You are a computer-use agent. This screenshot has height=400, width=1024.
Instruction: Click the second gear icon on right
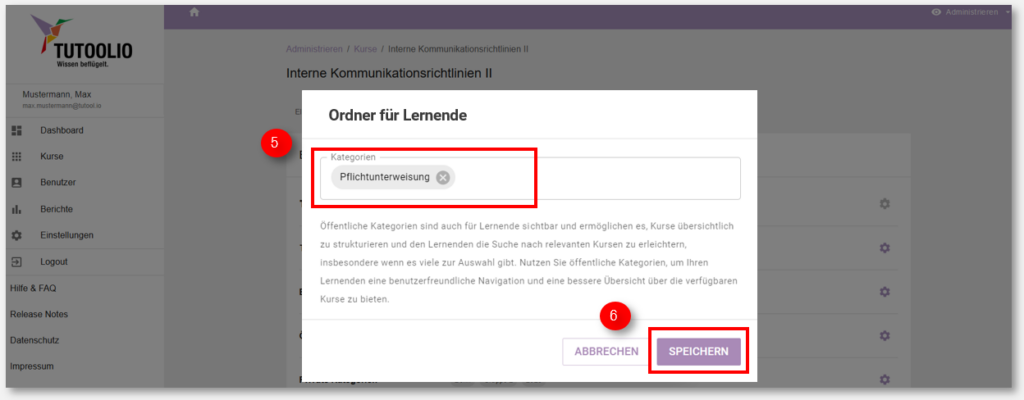884,248
